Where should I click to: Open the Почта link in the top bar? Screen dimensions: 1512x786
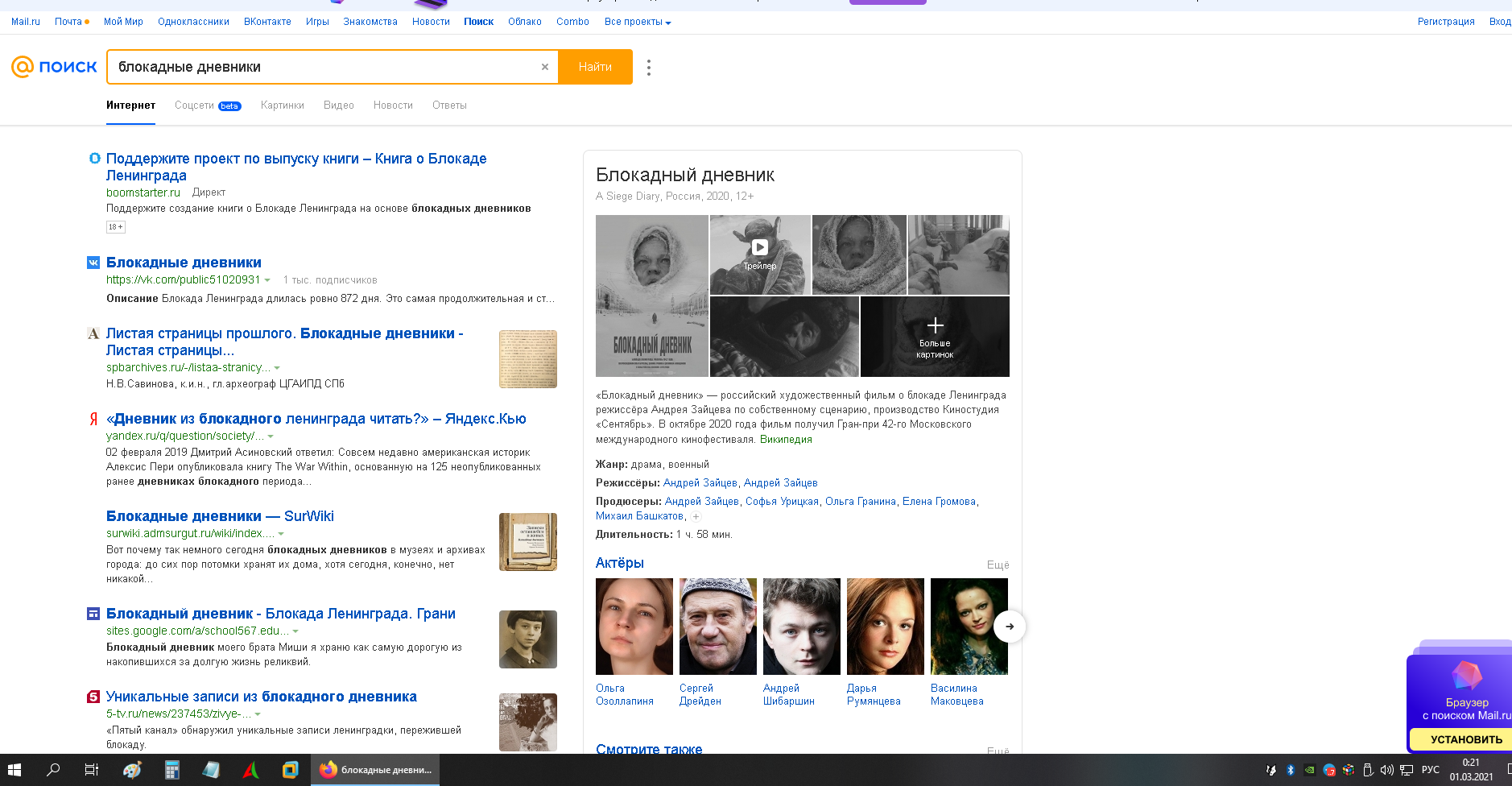click(x=68, y=22)
